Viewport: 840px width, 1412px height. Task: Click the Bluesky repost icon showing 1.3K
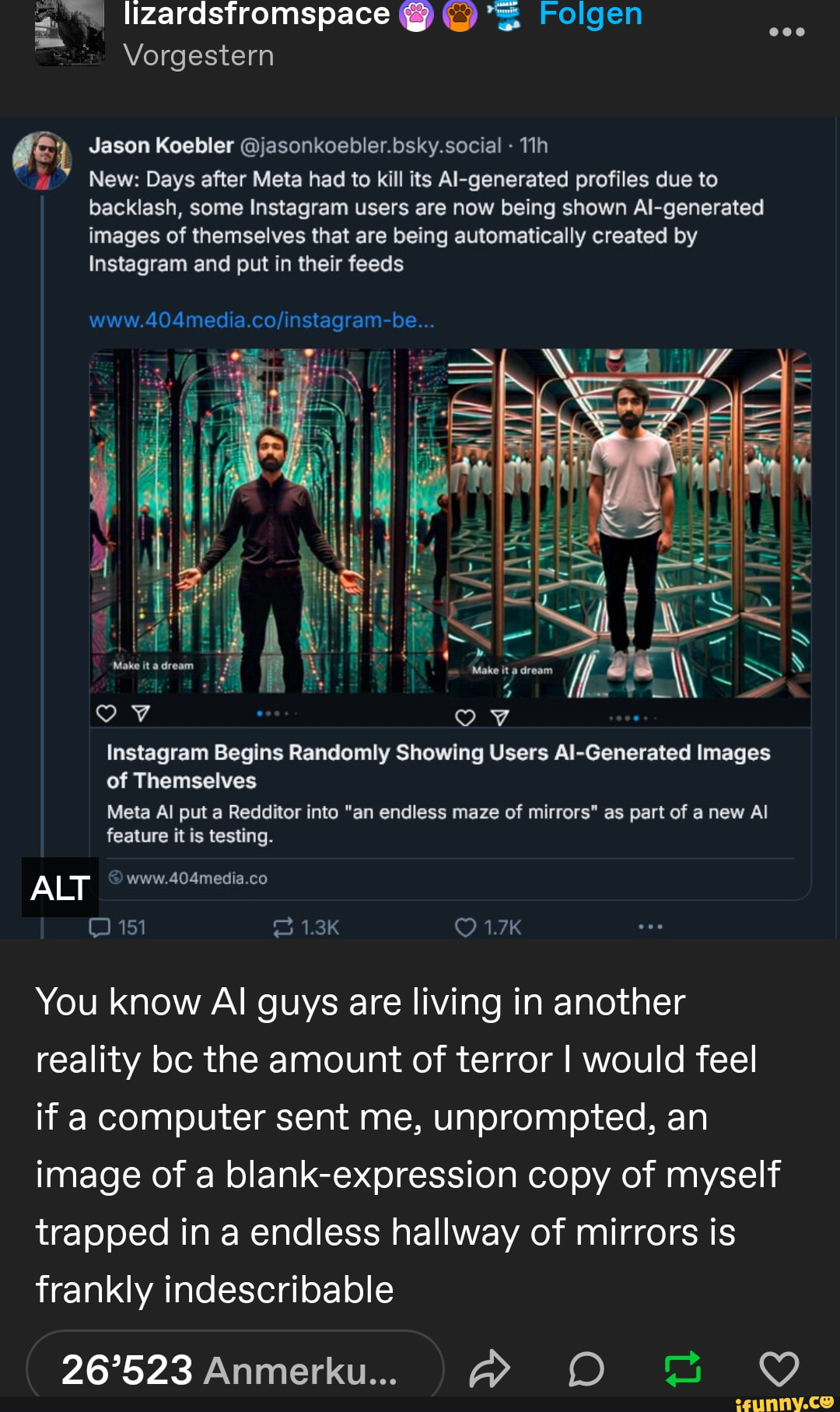(x=283, y=927)
